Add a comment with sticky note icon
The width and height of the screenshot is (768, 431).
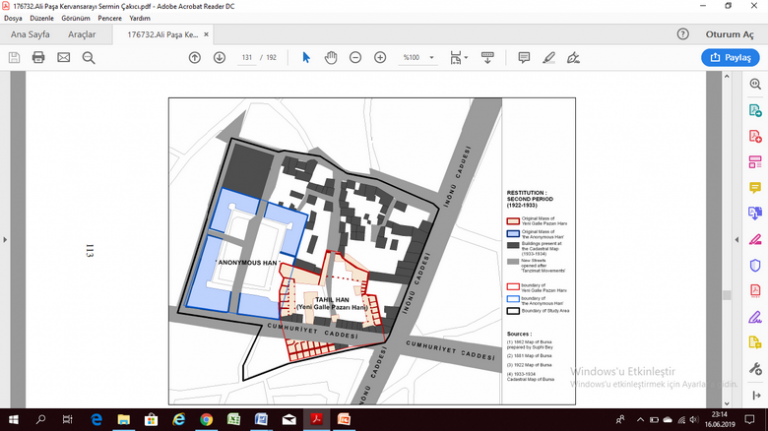pos(524,57)
